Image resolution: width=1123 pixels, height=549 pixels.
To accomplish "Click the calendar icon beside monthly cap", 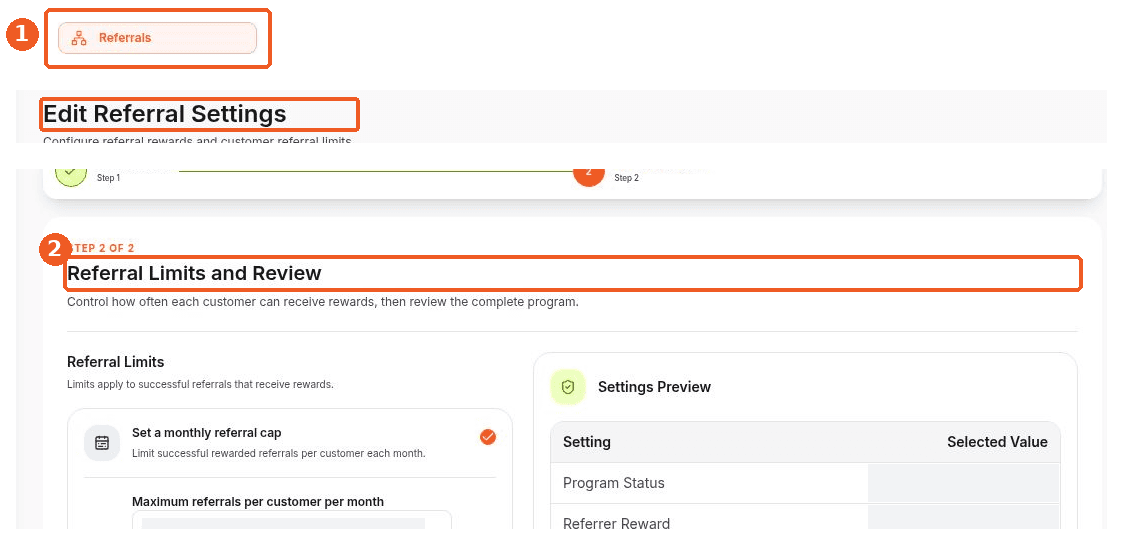I will [x=102, y=442].
